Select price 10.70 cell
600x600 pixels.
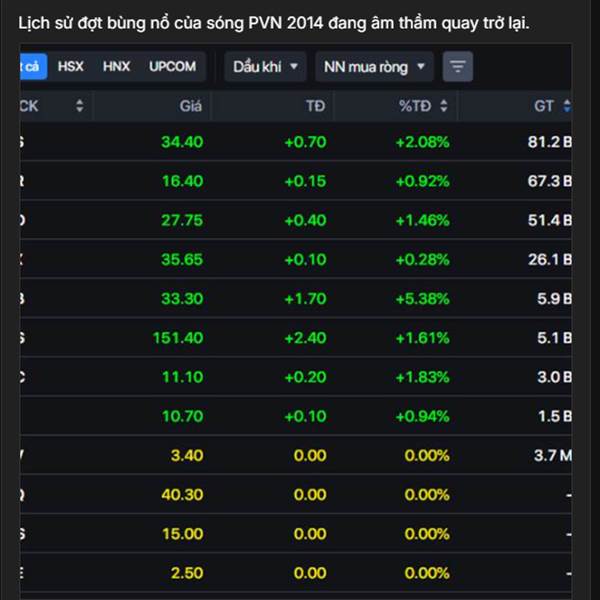coord(183,416)
